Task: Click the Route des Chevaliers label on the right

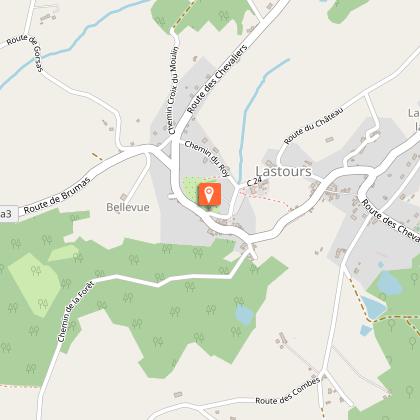Action: point(391,222)
